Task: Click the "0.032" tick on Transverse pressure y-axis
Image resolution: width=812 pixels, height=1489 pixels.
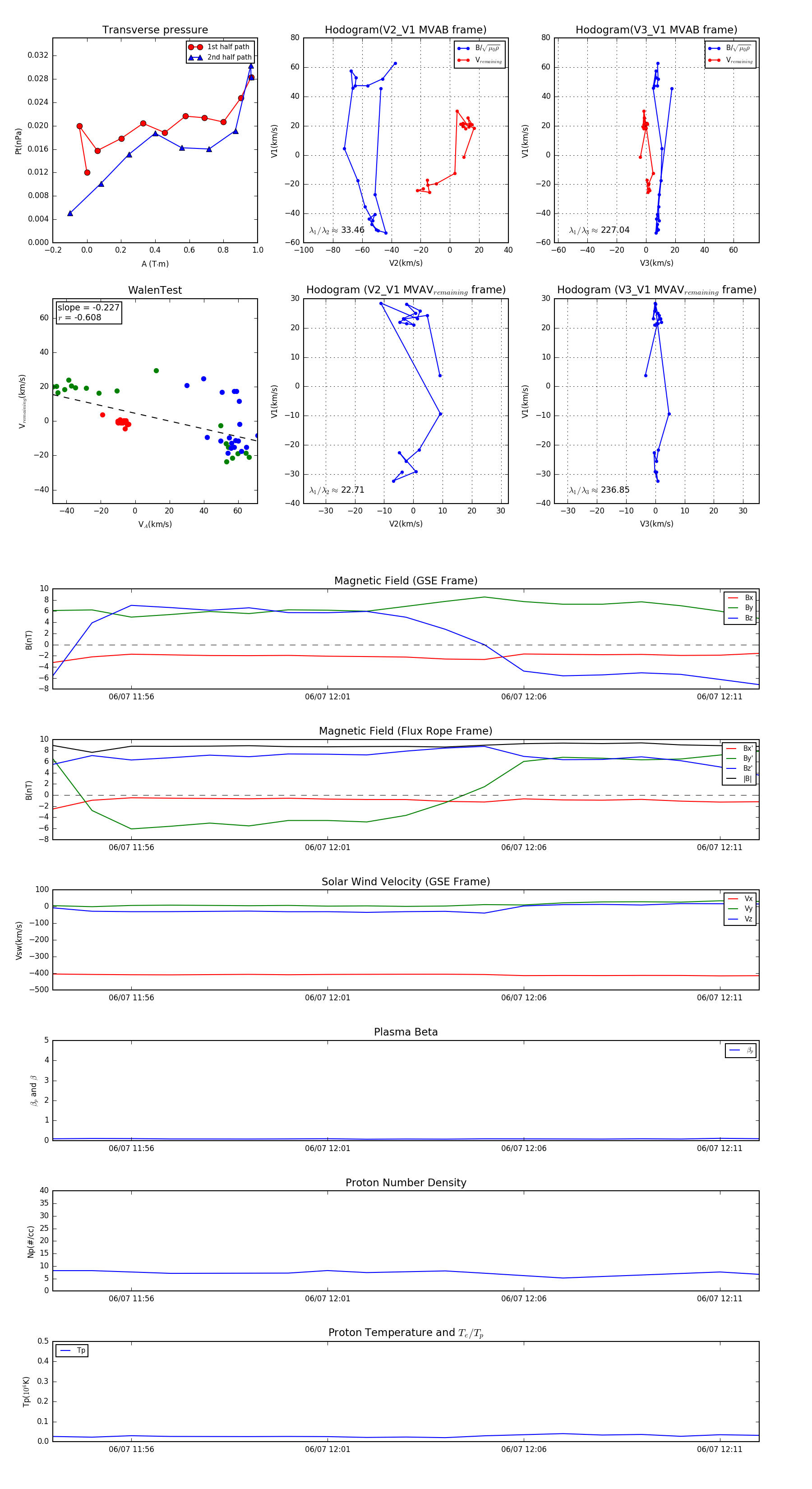Action: point(37,55)
